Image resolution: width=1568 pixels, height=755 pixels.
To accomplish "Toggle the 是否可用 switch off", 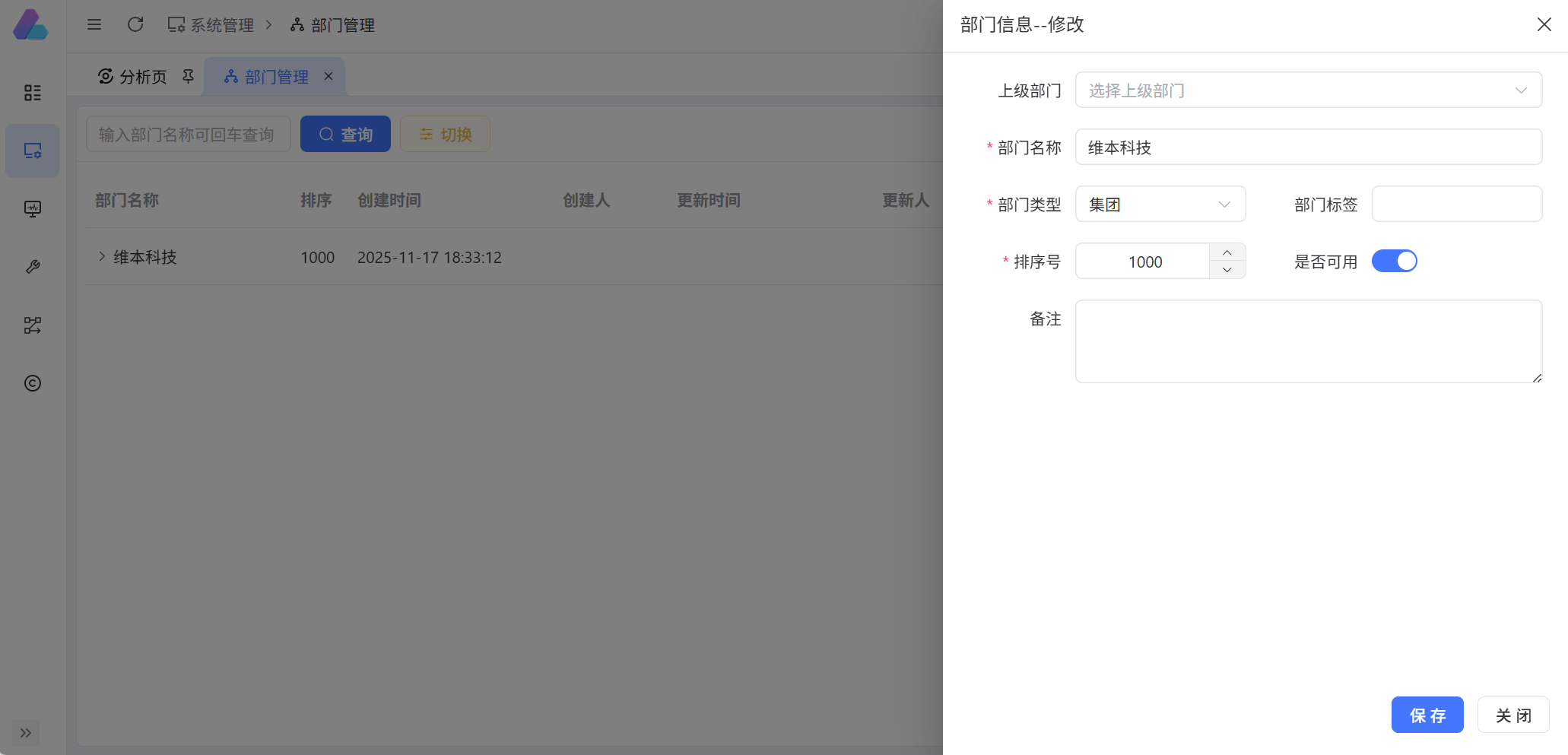I will (1394, 261).
